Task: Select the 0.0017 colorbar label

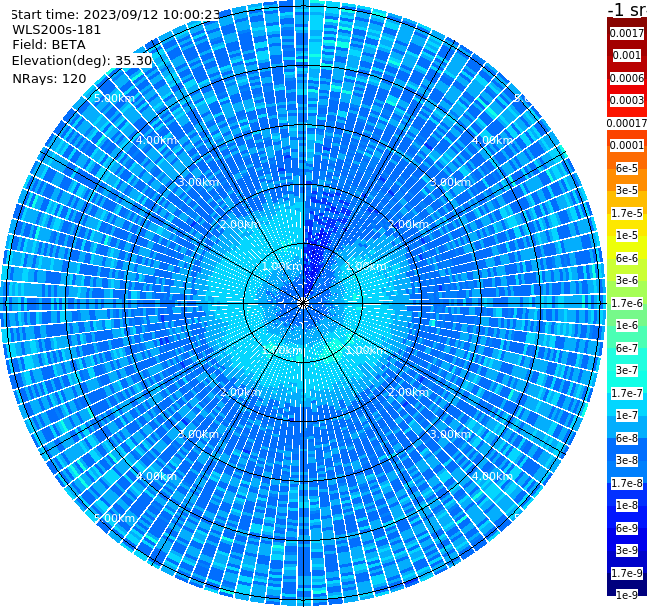Action: (x=627, y=33)
